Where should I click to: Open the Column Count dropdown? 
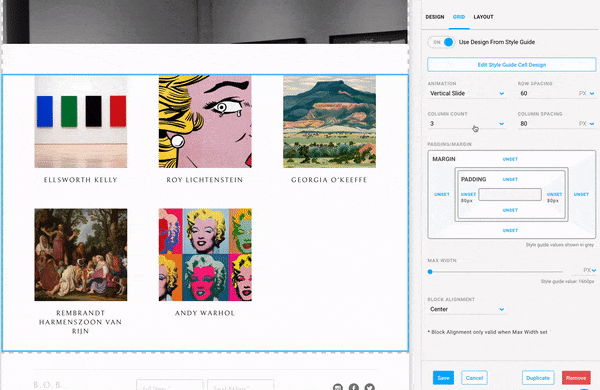[x=467, y=124]
